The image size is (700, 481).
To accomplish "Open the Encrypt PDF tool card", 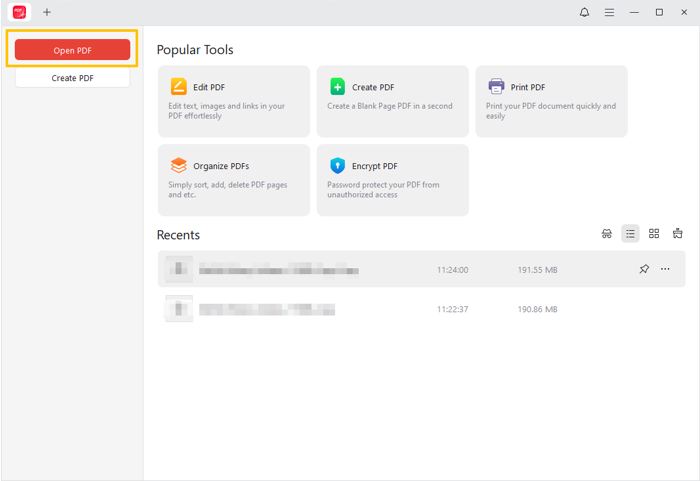I will pos(392,180).
